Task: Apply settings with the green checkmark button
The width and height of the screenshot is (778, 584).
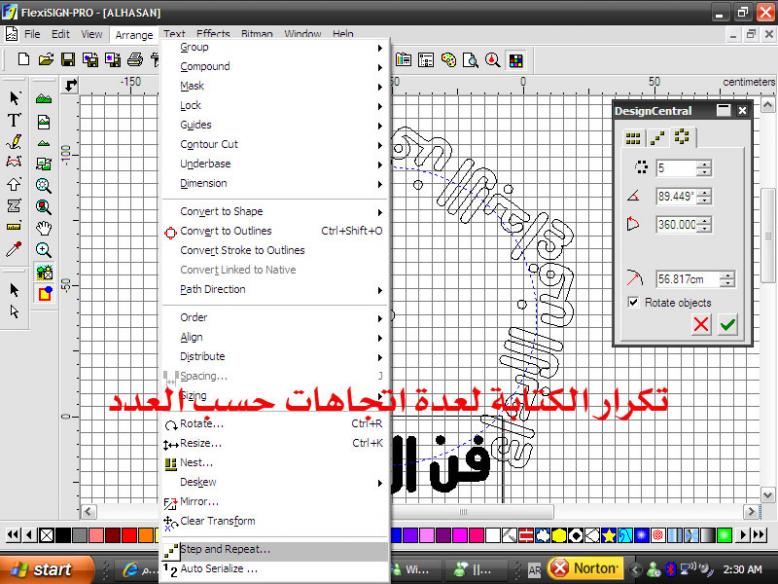Action: [x=727, y=326]
